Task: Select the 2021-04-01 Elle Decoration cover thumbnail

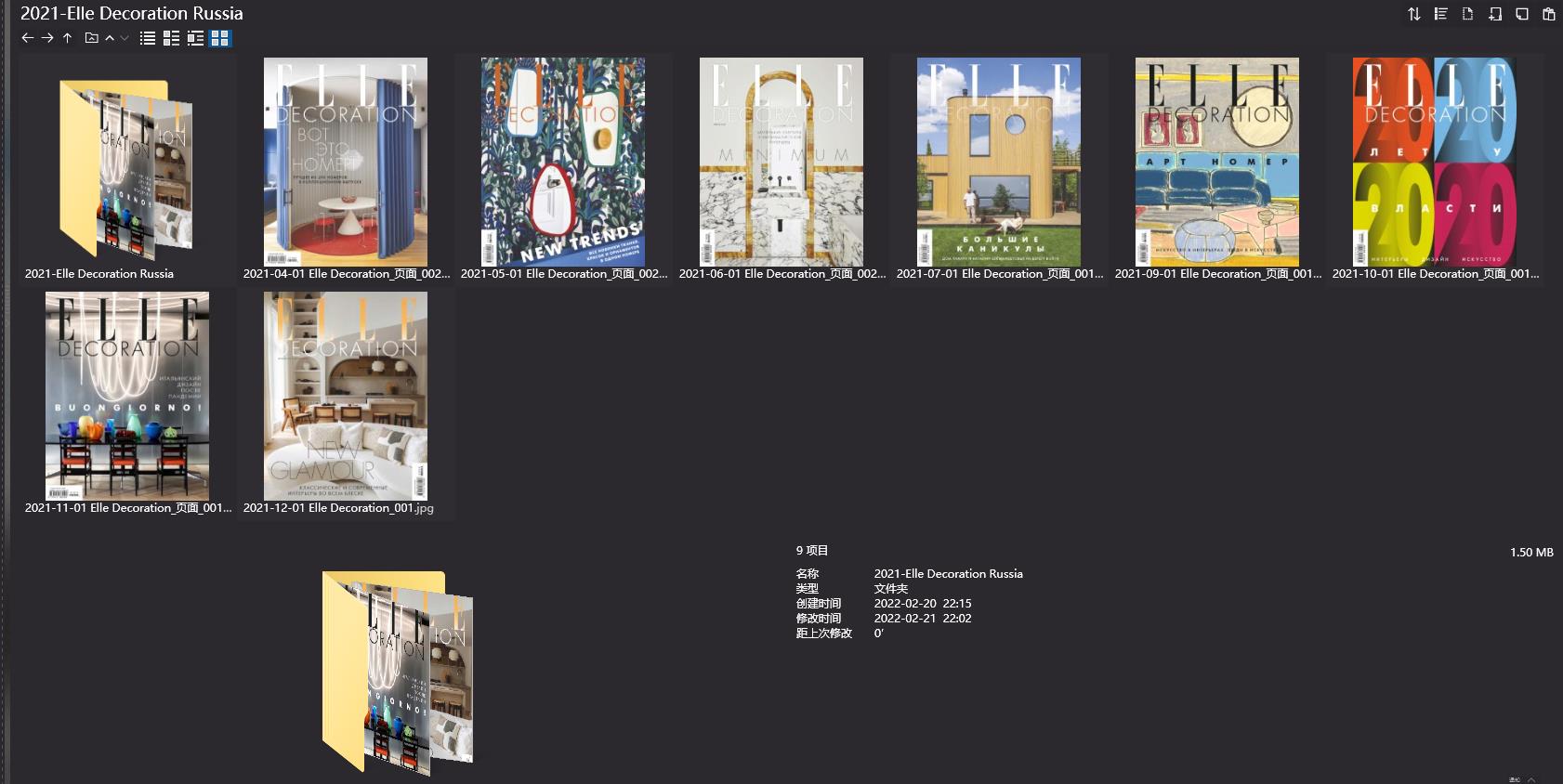Action: [x=346, y=162]
